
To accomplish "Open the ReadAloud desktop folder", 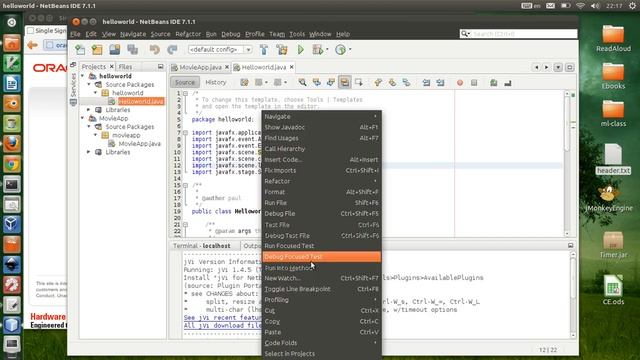I will [613, 39].
